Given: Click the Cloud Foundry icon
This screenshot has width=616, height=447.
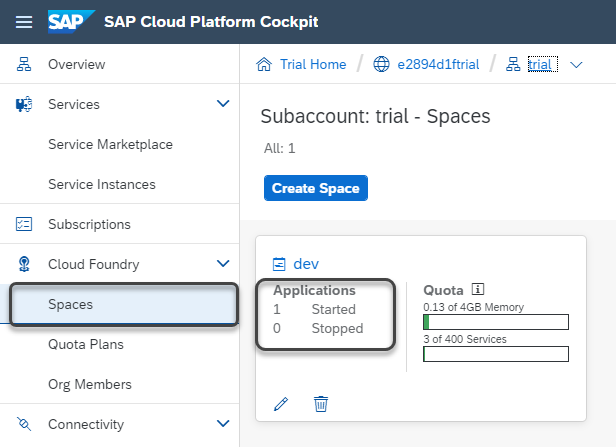Looking at the screenshot, I should (24, 264).
